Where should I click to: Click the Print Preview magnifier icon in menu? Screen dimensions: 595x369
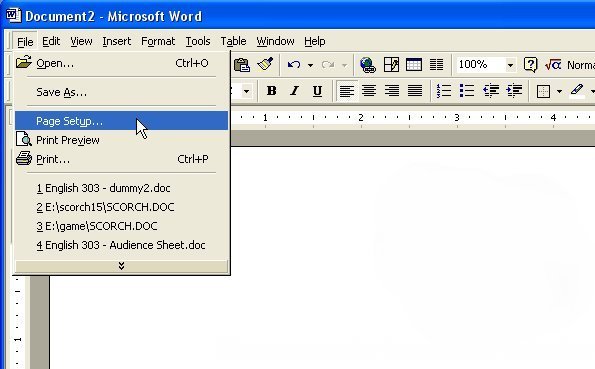(24, 139)
